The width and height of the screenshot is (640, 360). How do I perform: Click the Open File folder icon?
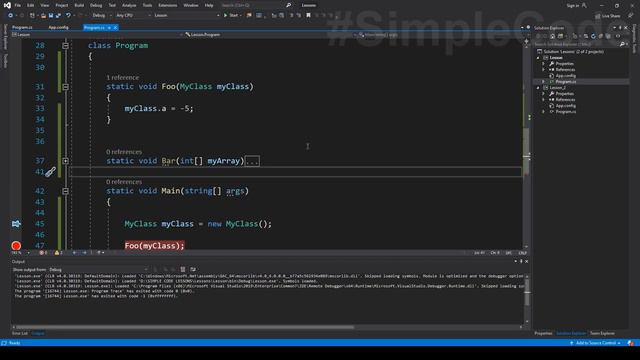click(43, 16)
